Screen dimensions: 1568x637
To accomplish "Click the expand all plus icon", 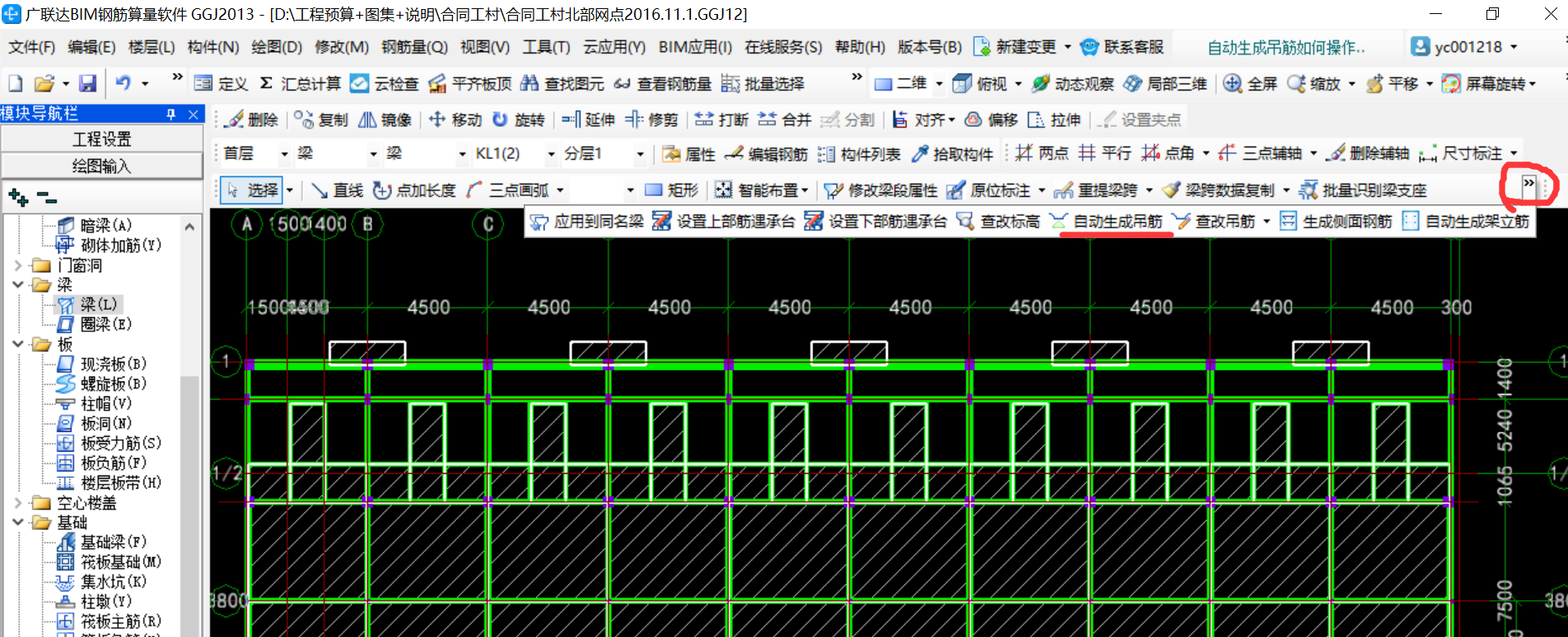I will (x=17, y=197).
